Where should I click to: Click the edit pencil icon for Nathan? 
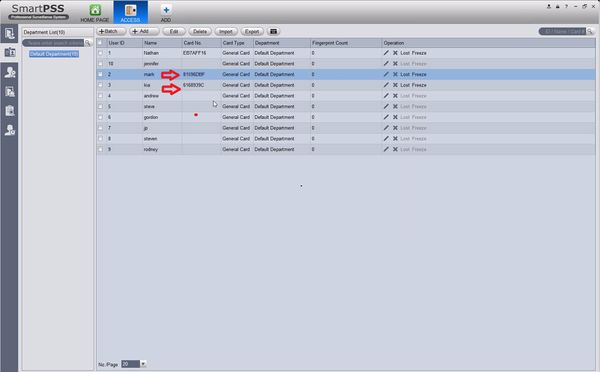click(386, 53)
